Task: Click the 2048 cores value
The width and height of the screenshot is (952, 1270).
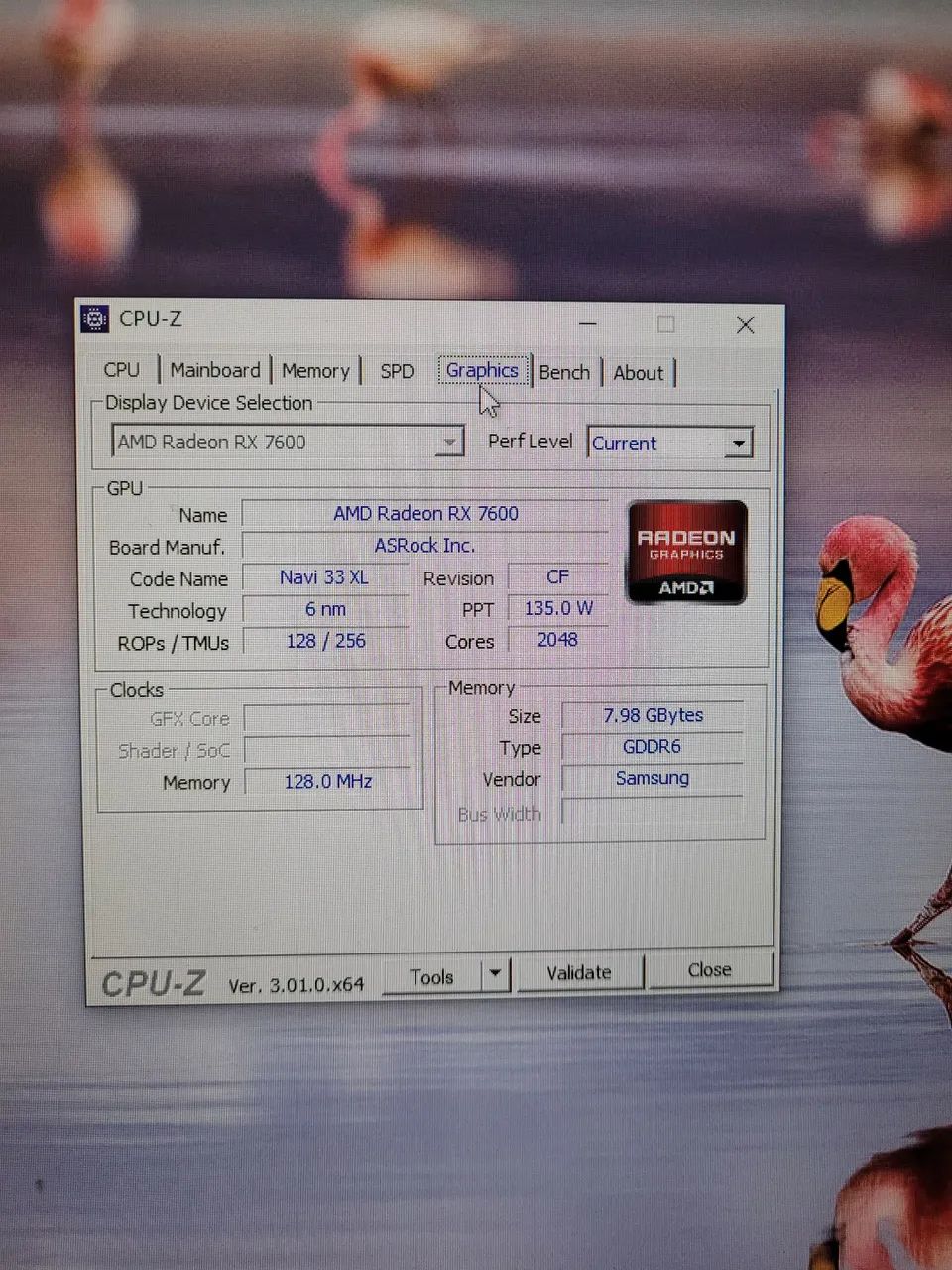Action: (x=557, y=640)
